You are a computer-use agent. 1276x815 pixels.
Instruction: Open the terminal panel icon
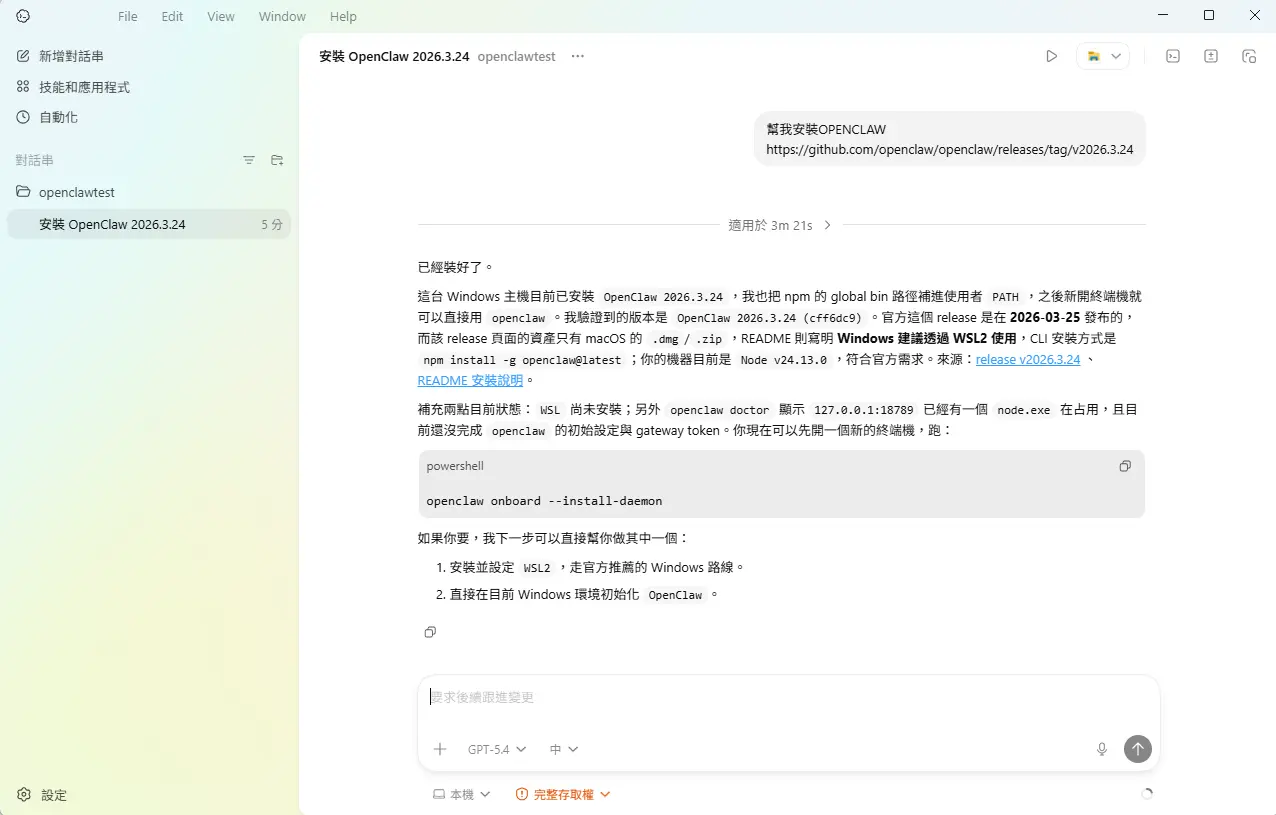coord(1173,57)
